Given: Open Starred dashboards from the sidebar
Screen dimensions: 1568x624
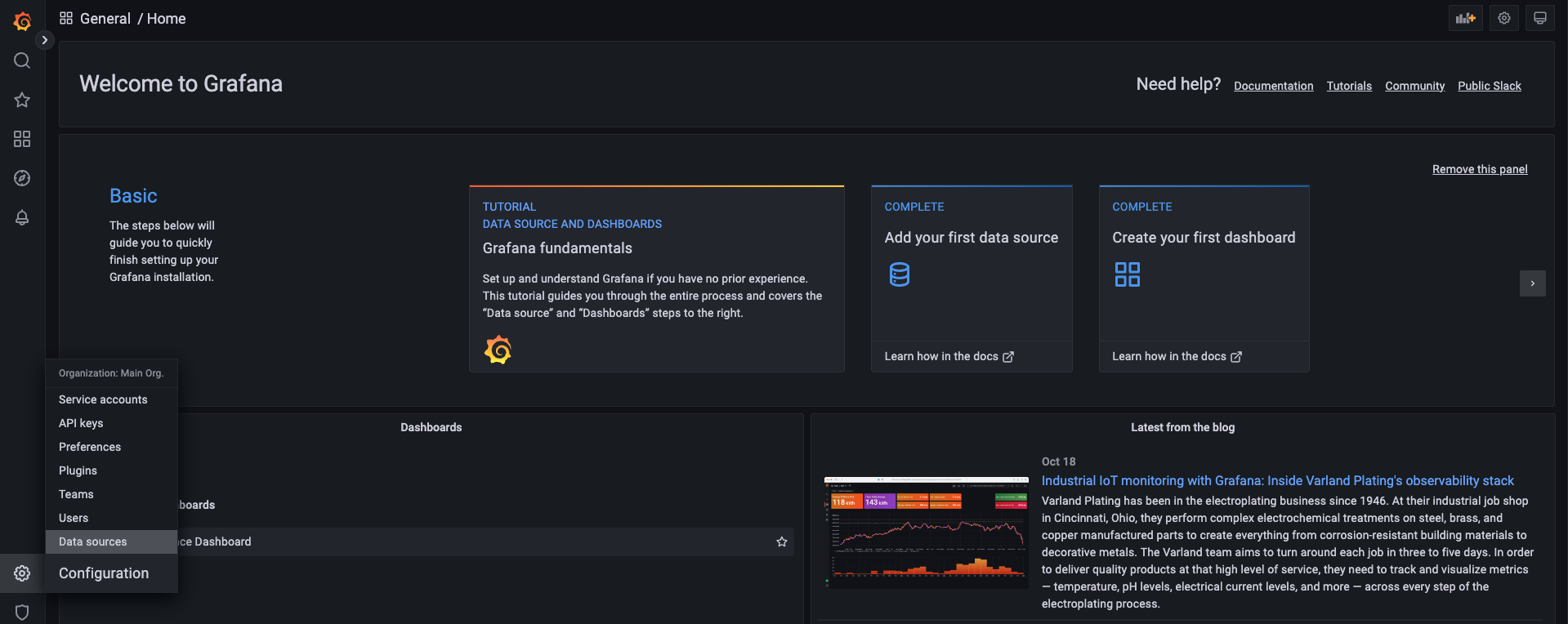Looking at the screenshot, I should (22, 100).
